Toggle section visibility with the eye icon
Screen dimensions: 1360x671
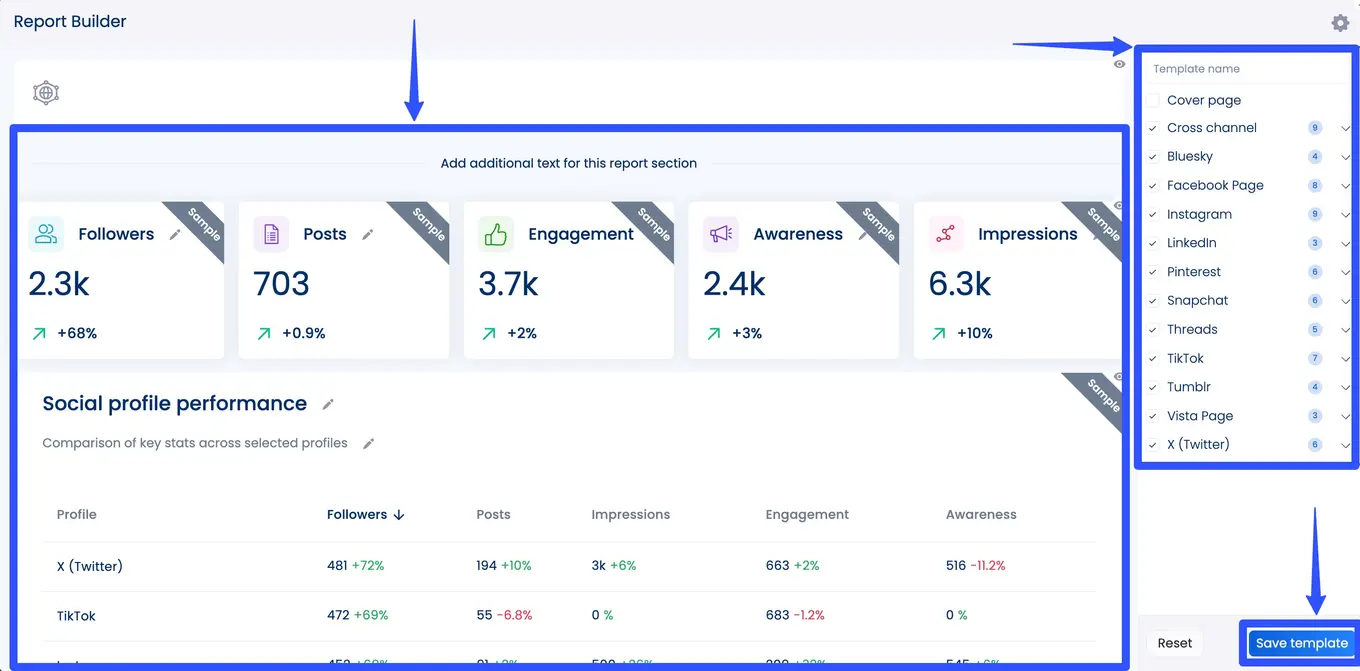[x=1120, y=63]
